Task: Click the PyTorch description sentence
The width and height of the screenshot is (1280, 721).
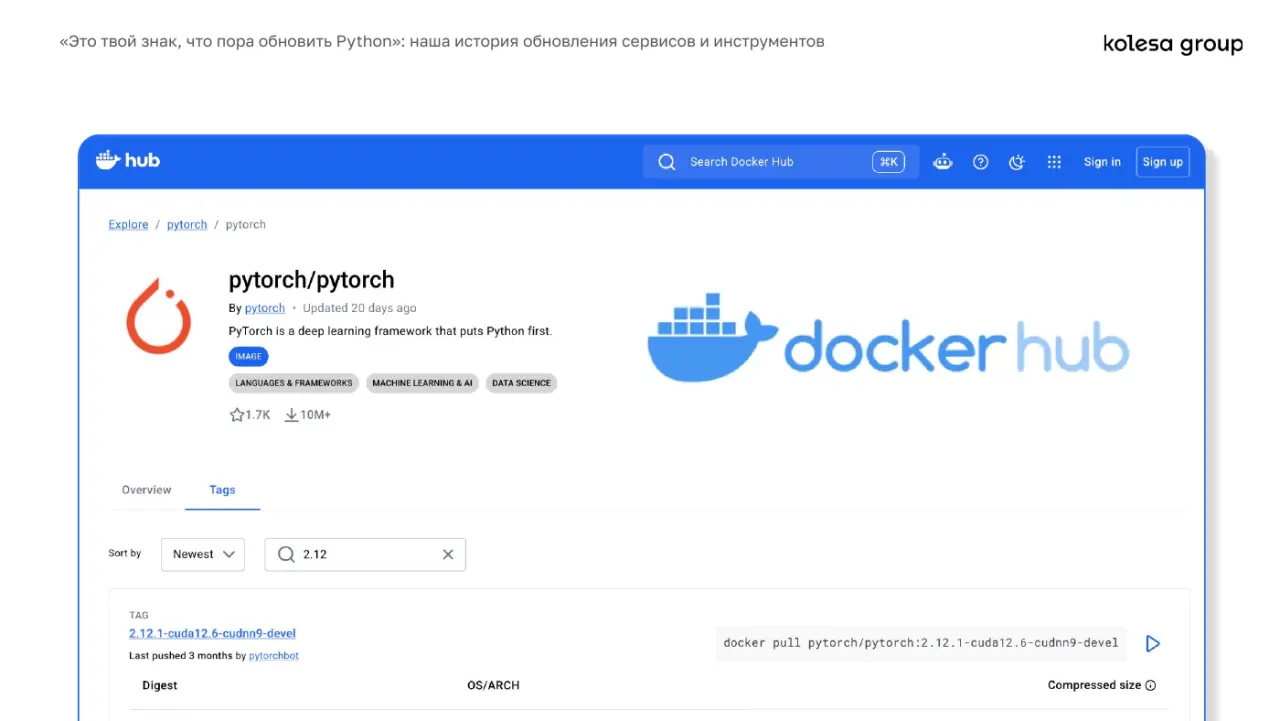Action: pyautogui.click(x=390, y=331)
